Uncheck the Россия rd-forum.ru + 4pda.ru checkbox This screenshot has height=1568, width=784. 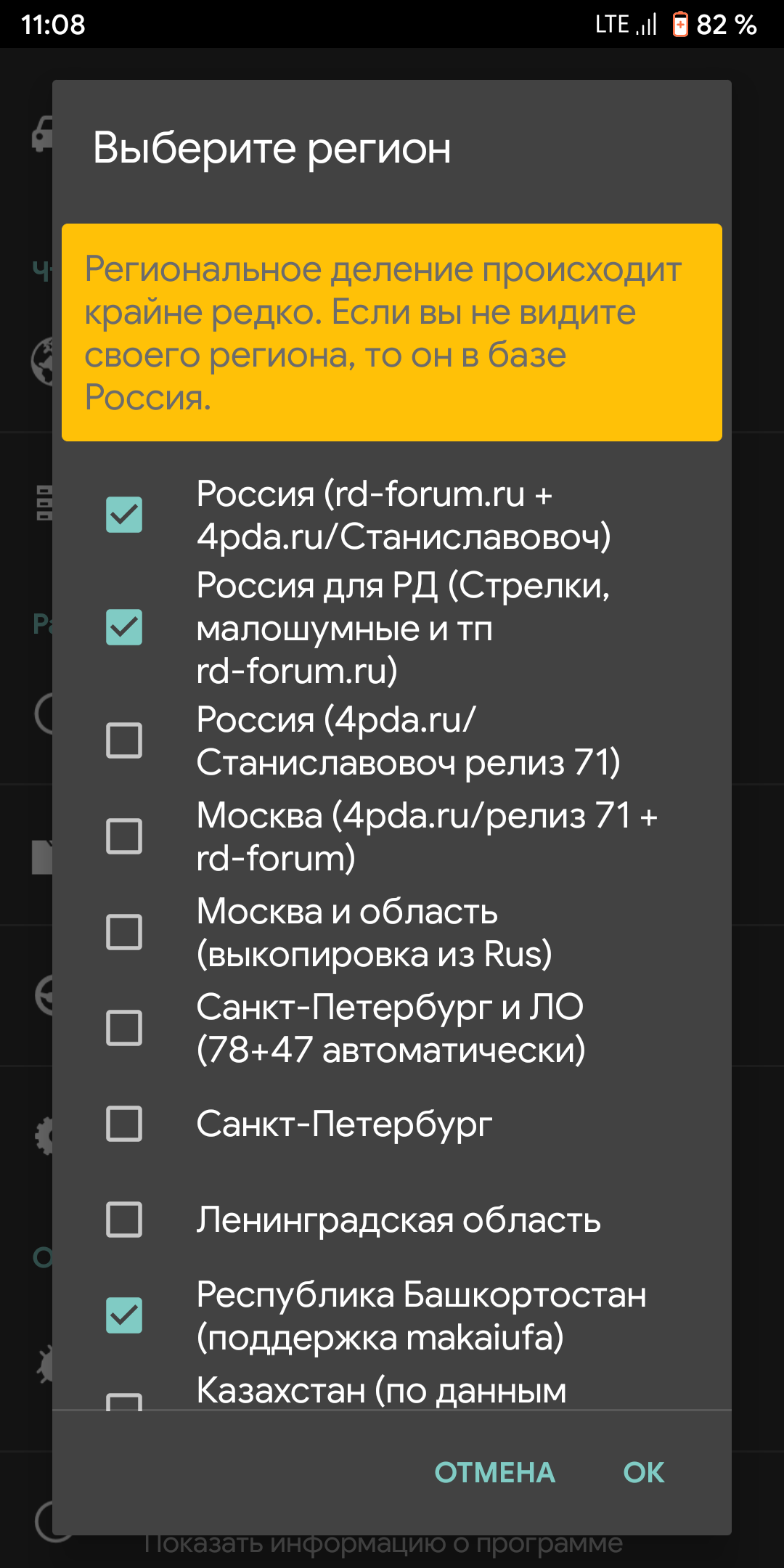pos(124,515)
